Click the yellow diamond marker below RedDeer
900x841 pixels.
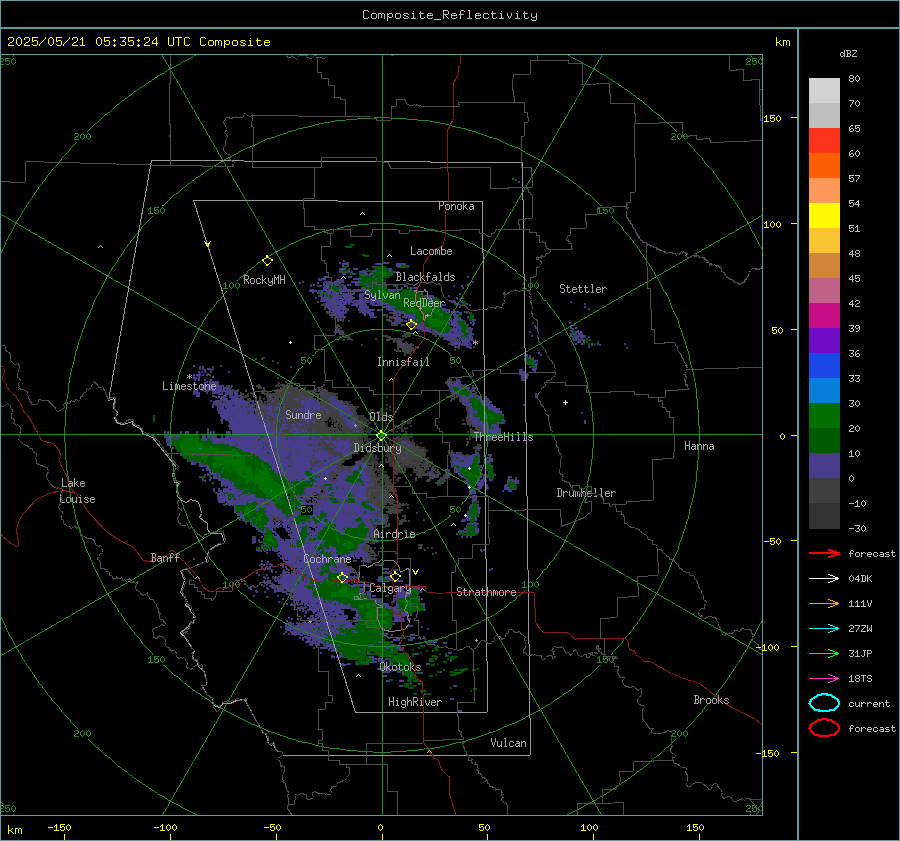tap(411, 325)
